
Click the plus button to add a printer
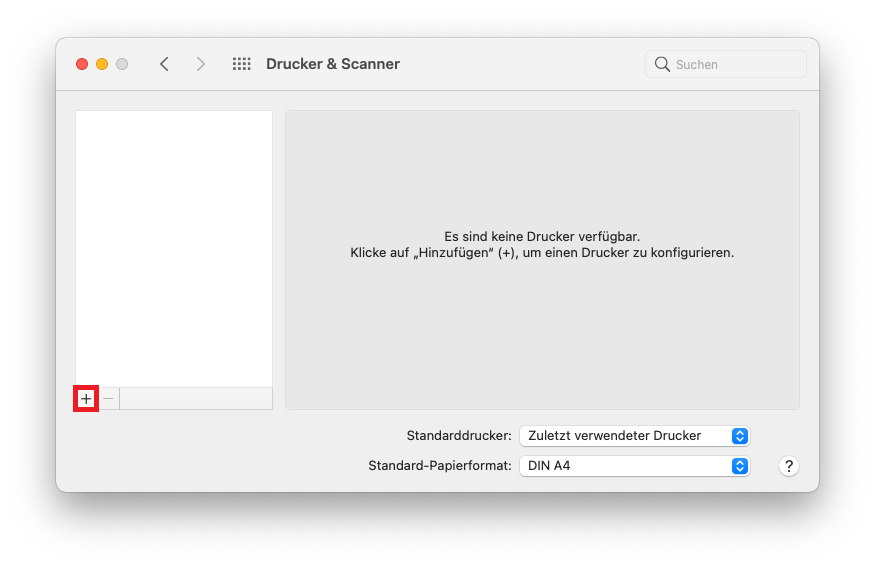(86, 399)
